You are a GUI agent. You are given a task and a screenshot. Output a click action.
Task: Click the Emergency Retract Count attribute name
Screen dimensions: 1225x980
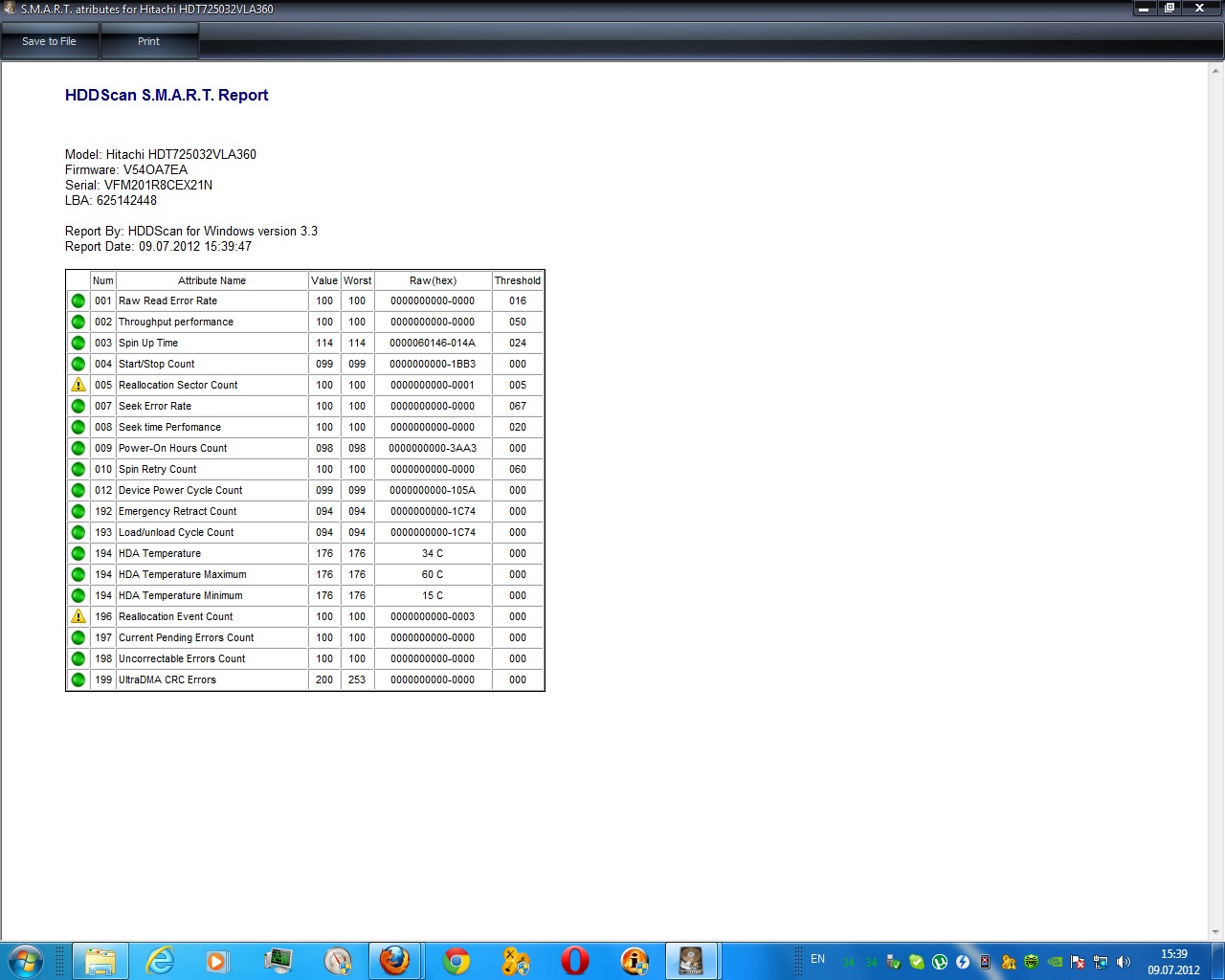click(x=177, y=511)
